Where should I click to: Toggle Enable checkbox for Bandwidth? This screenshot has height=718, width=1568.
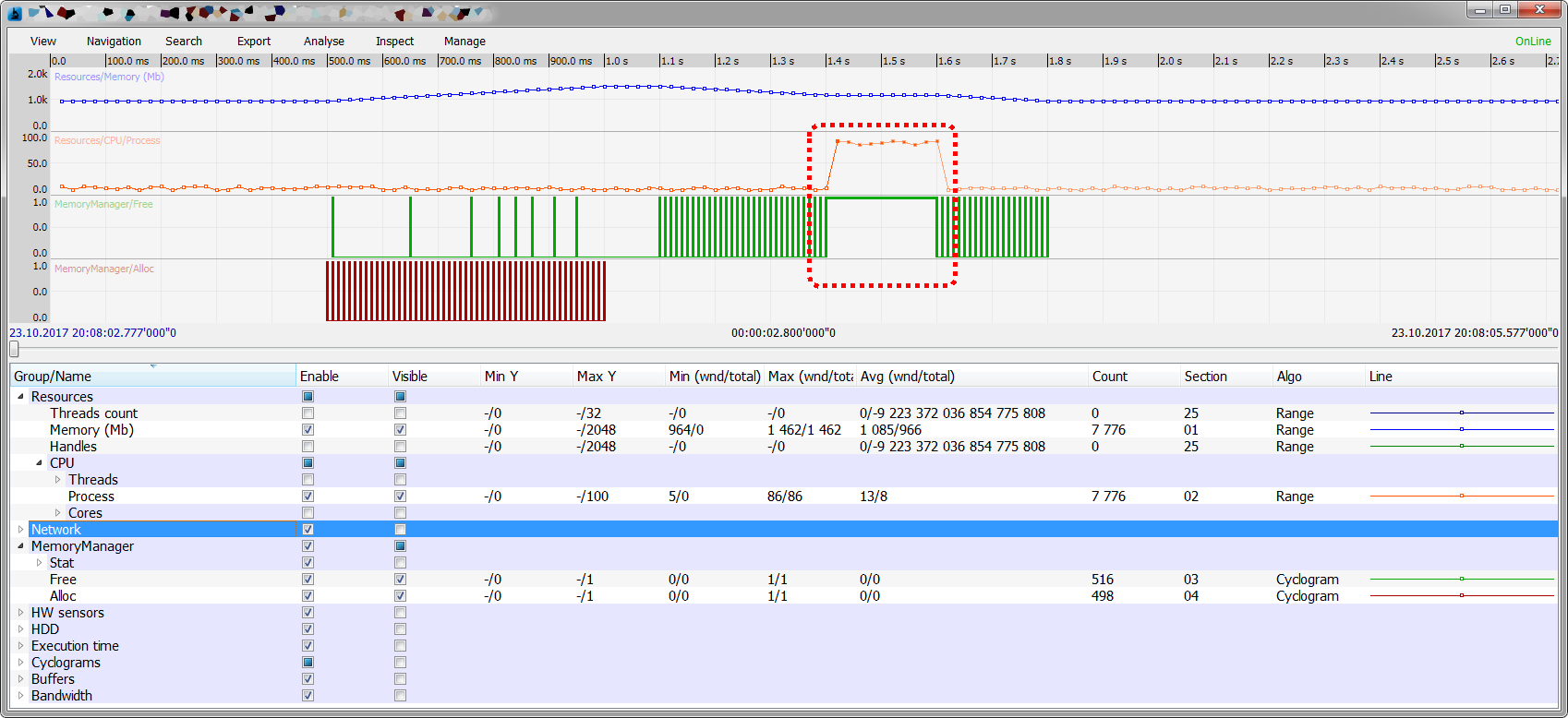point(308,696)
